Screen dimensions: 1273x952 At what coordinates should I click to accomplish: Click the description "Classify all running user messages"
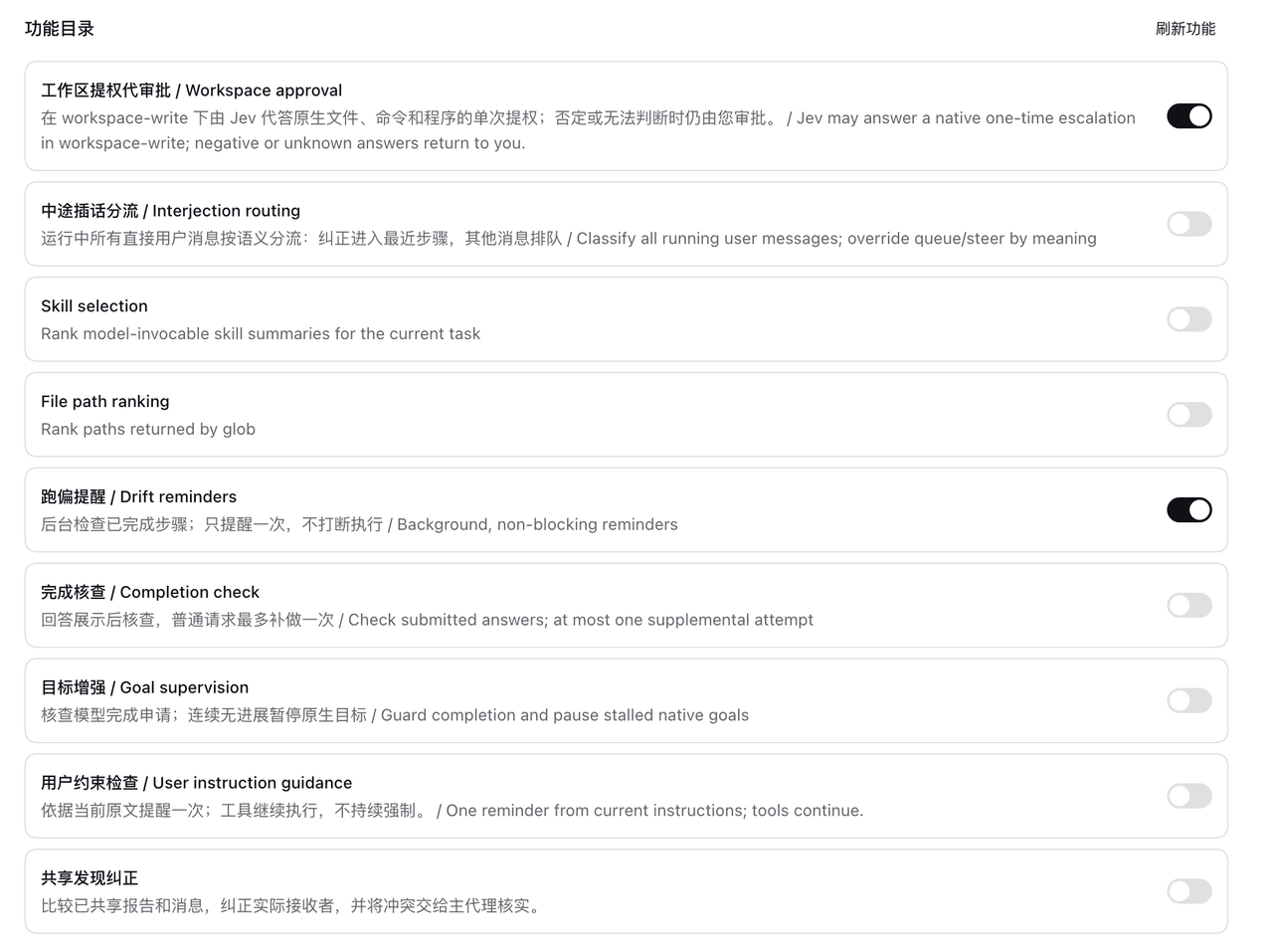coord(569,239)
